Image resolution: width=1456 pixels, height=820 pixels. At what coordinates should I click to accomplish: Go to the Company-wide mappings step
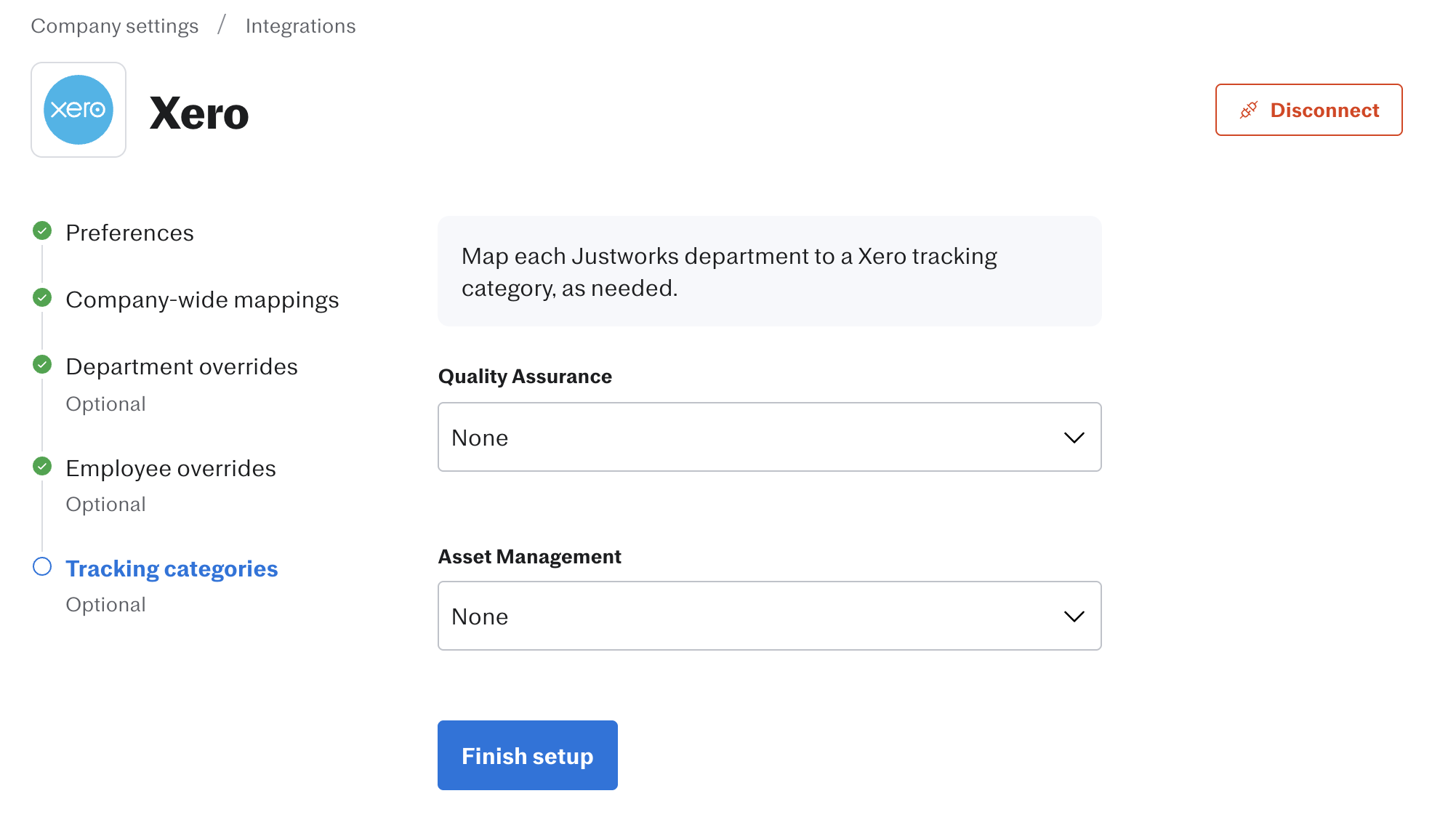[x=202, y=300]
